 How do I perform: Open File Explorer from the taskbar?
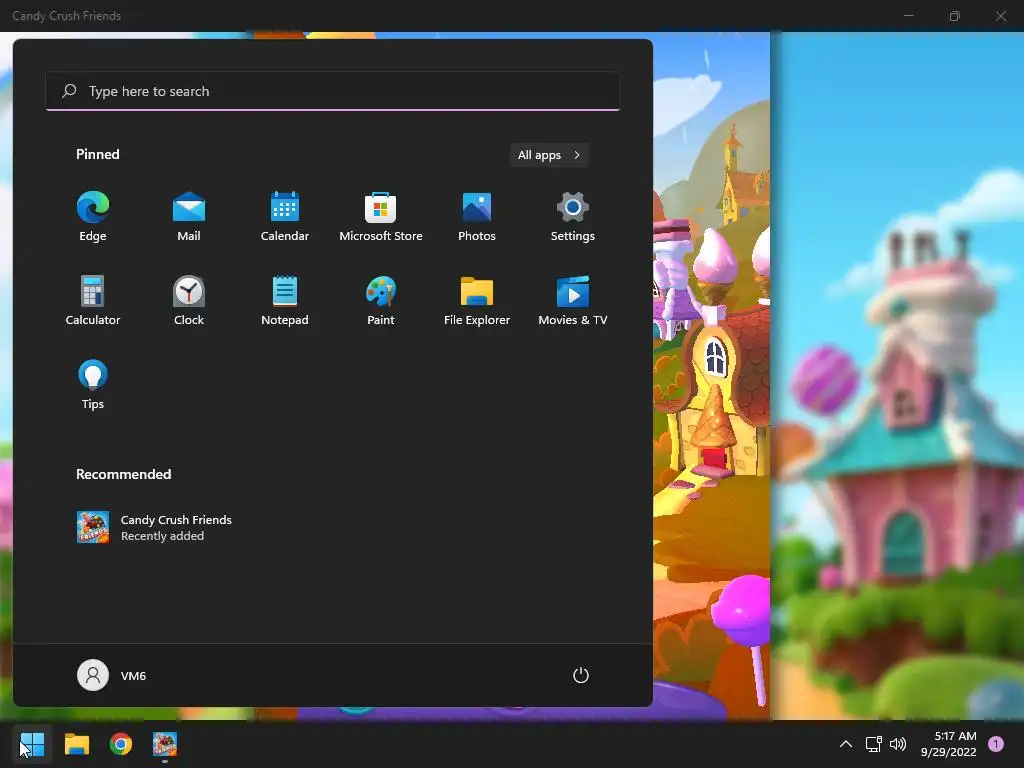pos(76,744)
